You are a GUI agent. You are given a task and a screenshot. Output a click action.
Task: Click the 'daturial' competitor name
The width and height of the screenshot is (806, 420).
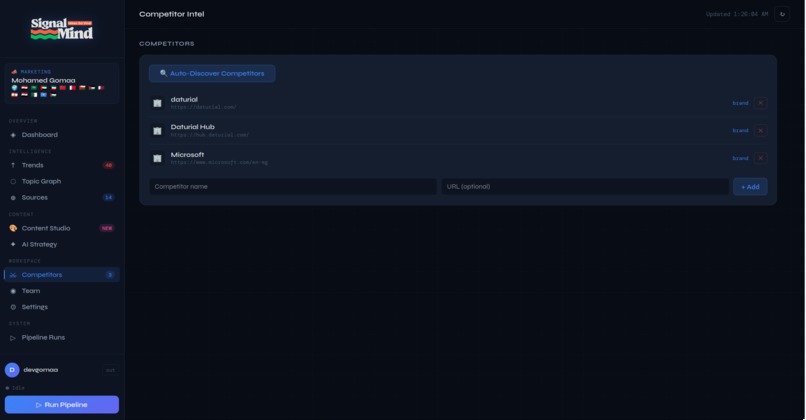tap(184, 100)
